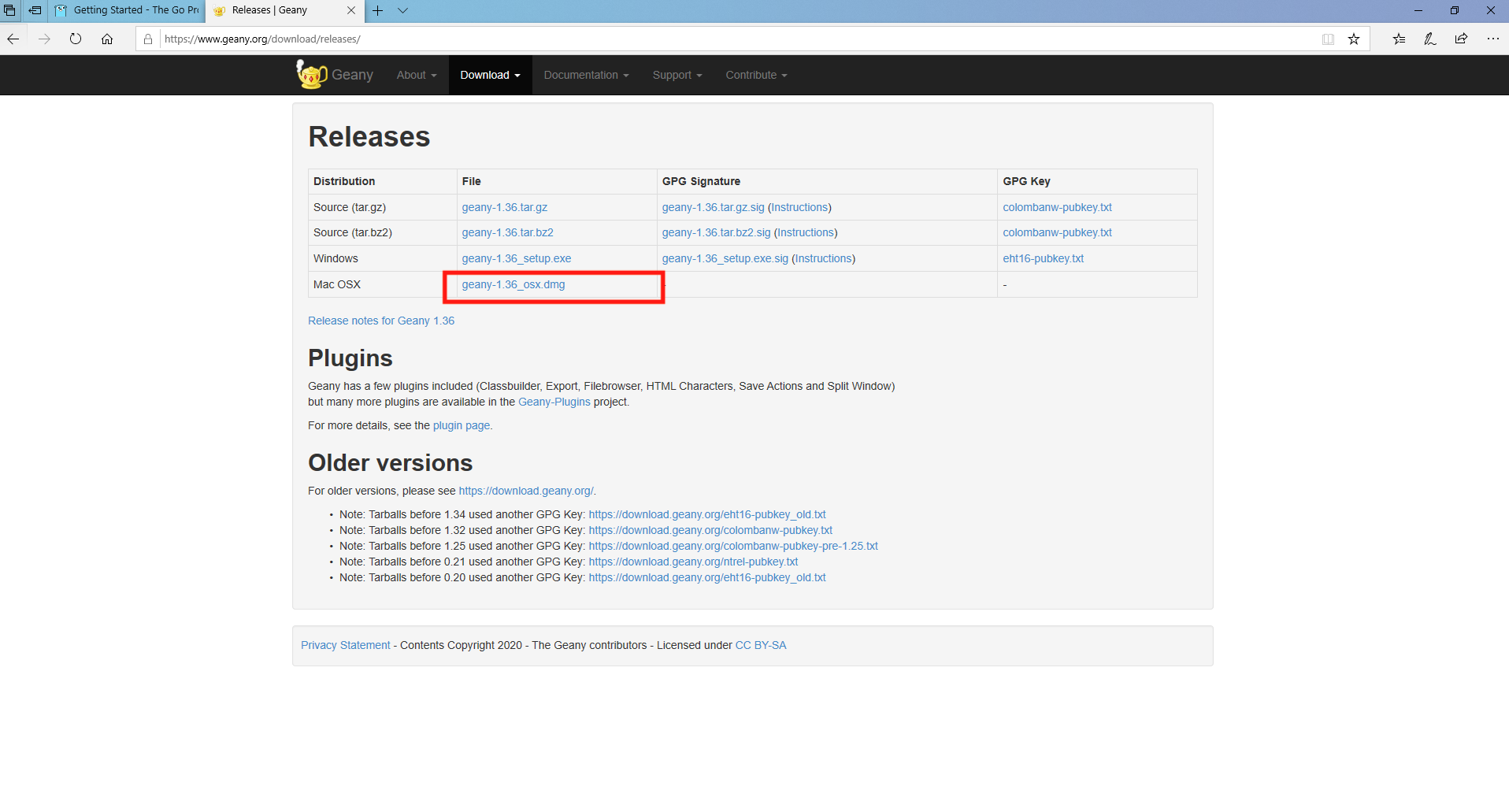Open the Settings and more ellipsis
Image resolution: width=1509 pixels, height=812 pixels.
coord(1493,39)
